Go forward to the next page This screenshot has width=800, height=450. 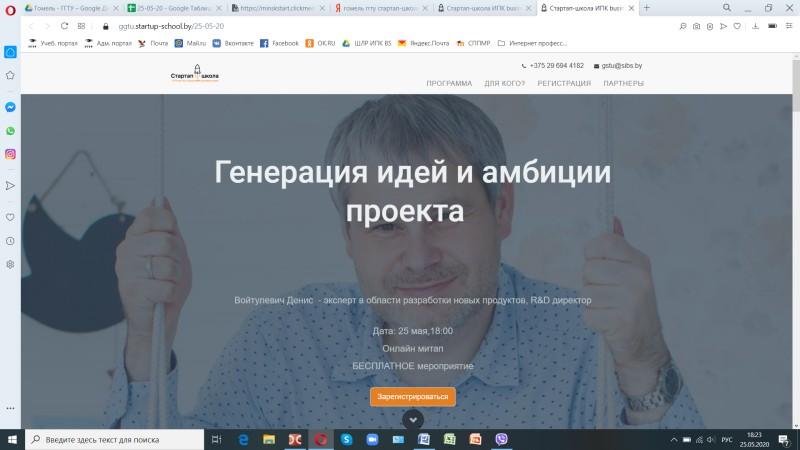pyautogui.click(x=47, y=26)
